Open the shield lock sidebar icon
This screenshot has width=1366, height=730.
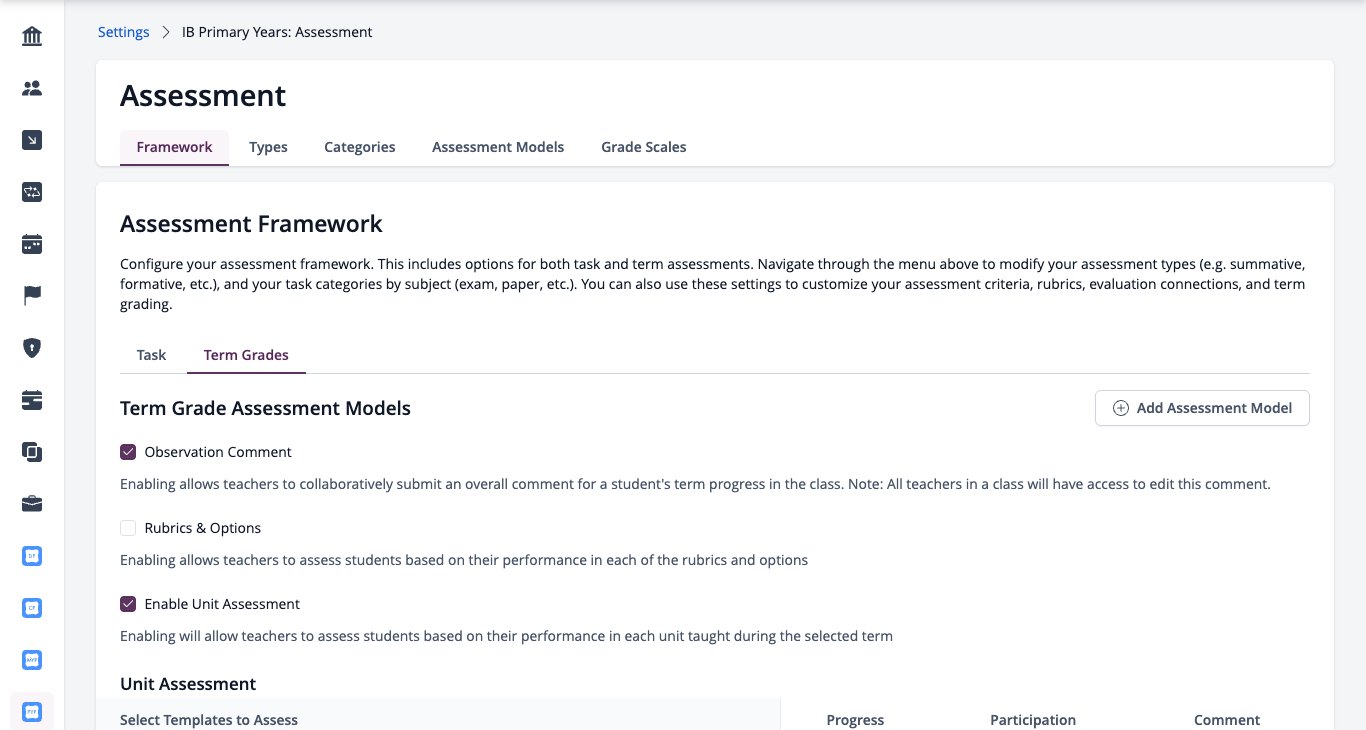pos(32,348)
